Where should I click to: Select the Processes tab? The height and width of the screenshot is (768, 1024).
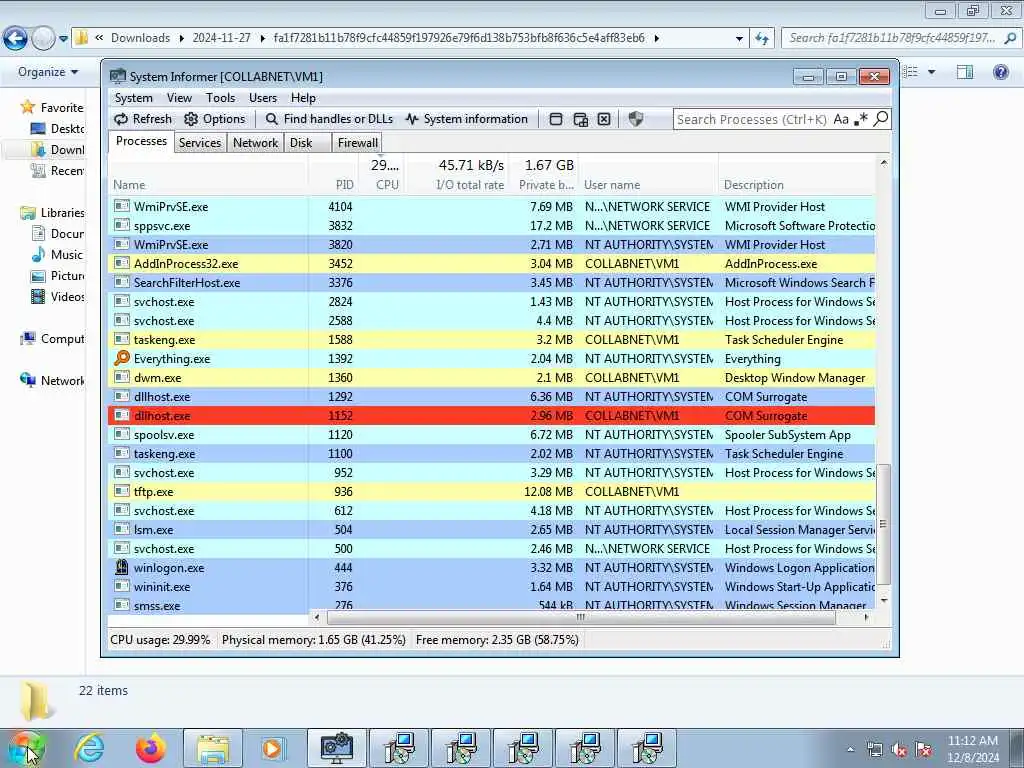click(x=141, y=141)
